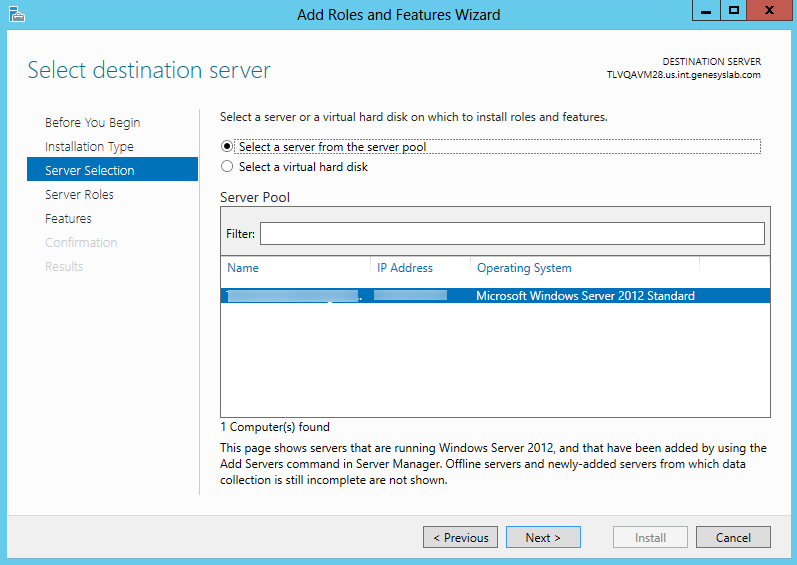
Task: Maximize the wizard window
Action: pos(734,11)
